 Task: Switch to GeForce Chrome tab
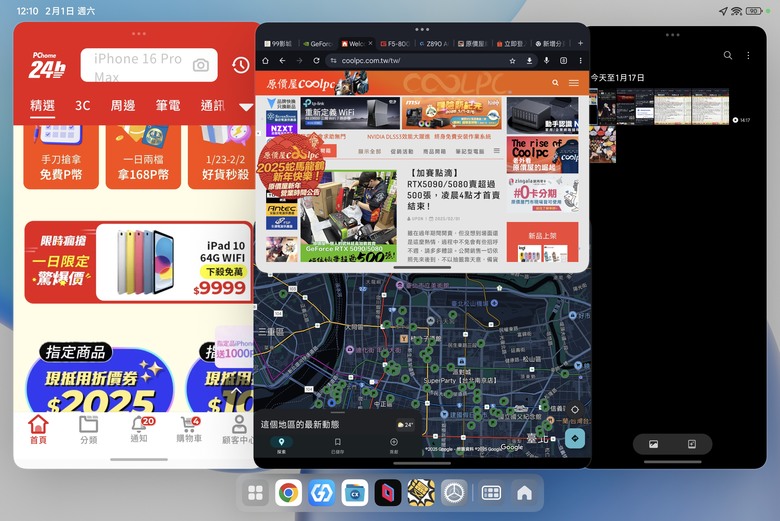pos(318,43)
